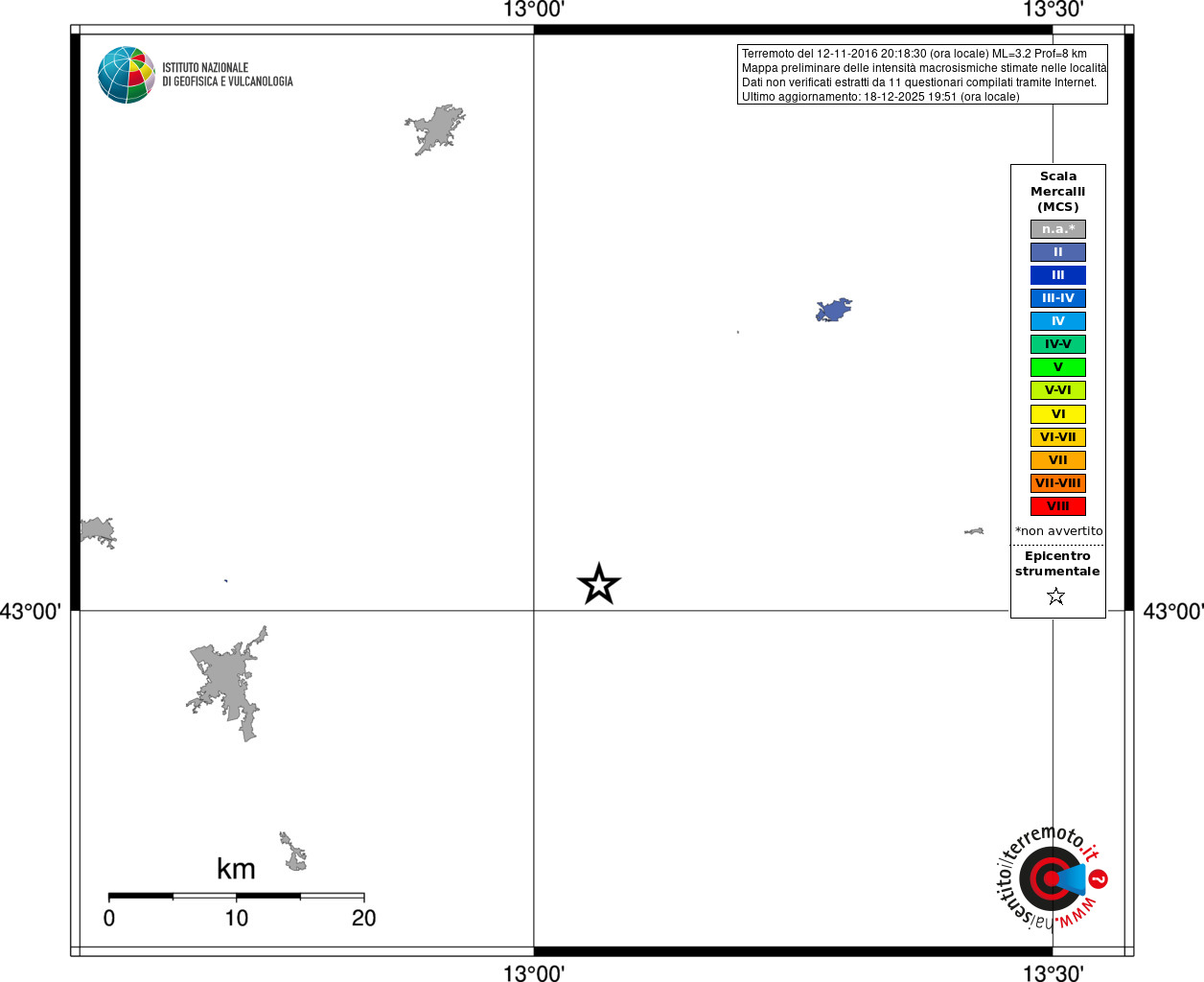
Task: Click the epicenter star on the map
Action: pos(599,584)
